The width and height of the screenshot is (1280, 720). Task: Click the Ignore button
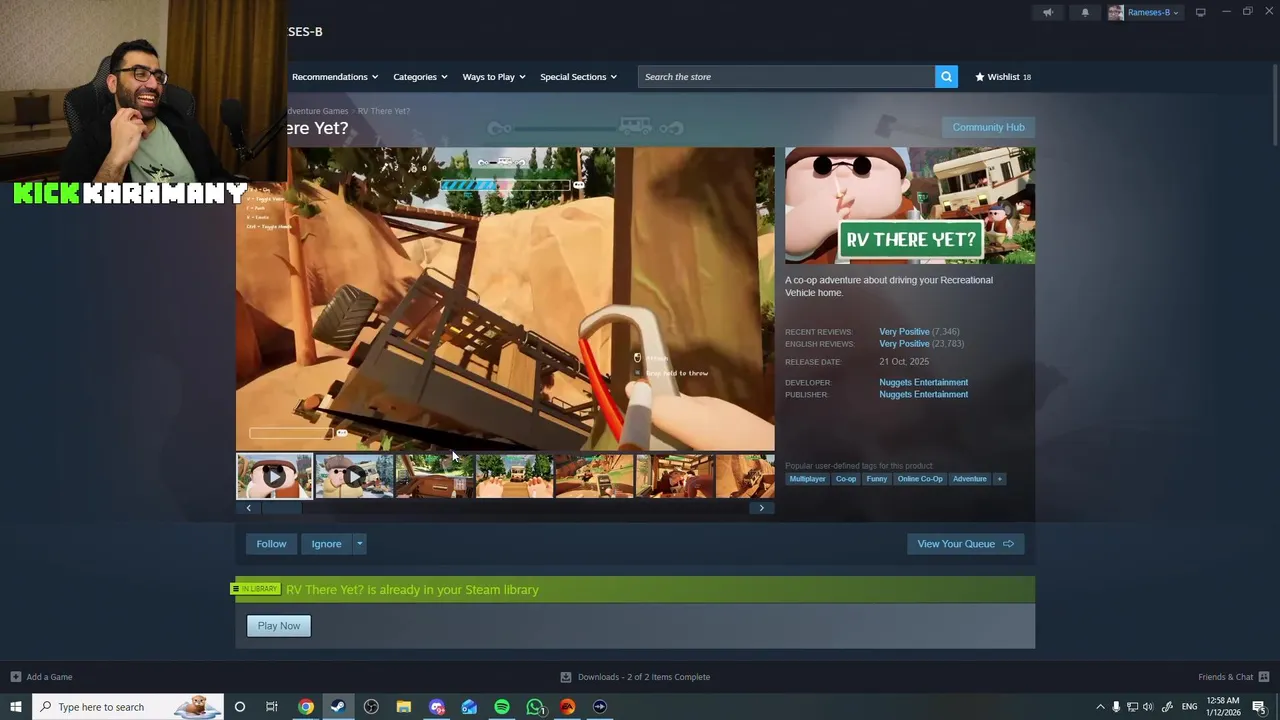point(326,544)
